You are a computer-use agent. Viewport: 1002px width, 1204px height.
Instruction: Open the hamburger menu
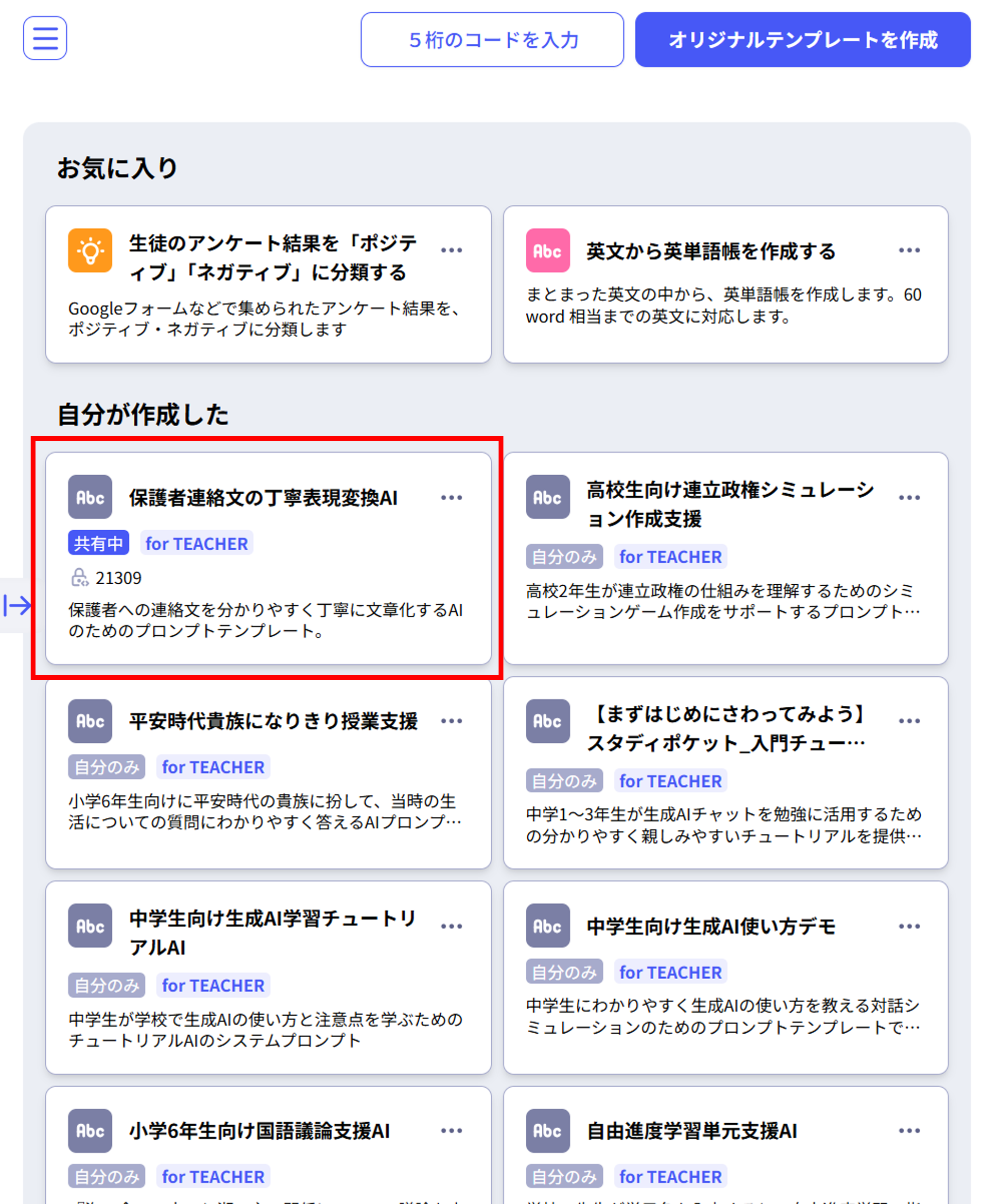coord(45,38)
